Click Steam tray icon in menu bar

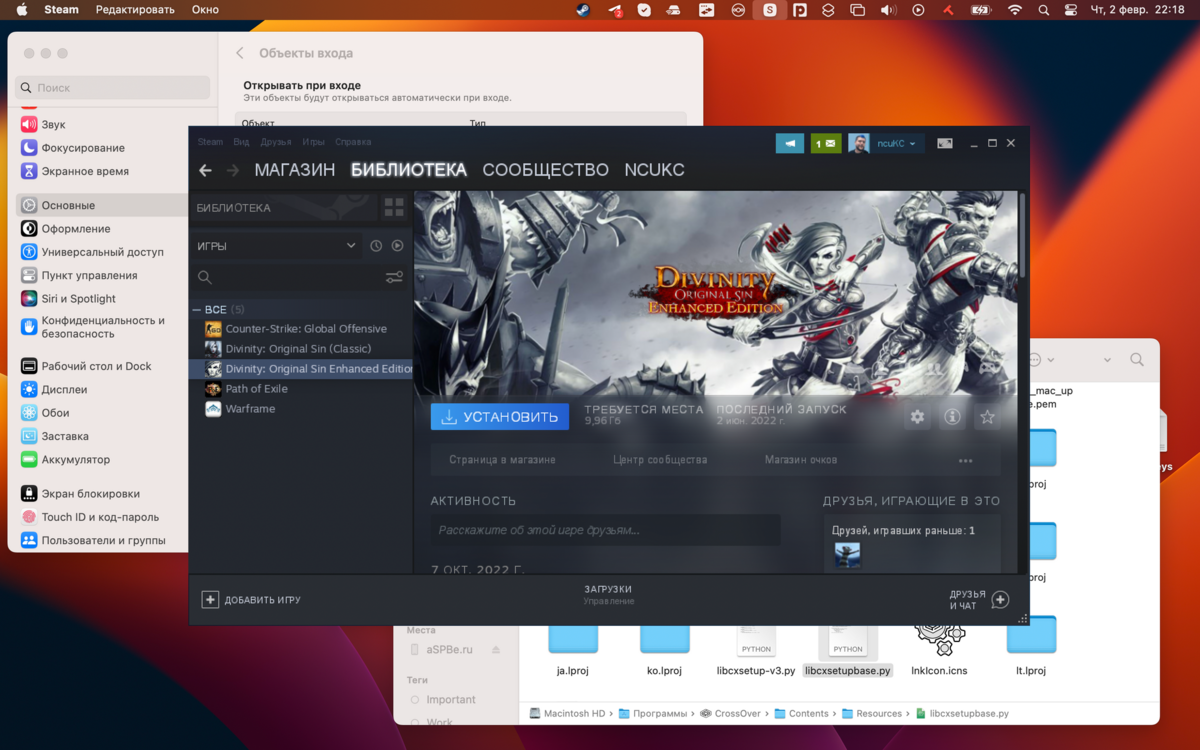point(583,10)
